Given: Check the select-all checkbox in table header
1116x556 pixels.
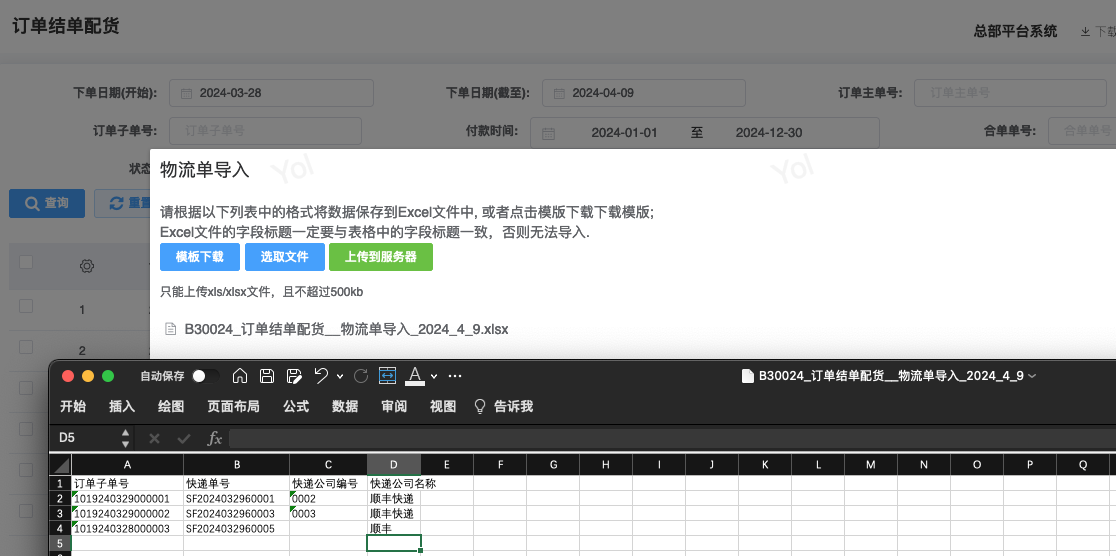Looking at the screenshot, I should 27,263.
